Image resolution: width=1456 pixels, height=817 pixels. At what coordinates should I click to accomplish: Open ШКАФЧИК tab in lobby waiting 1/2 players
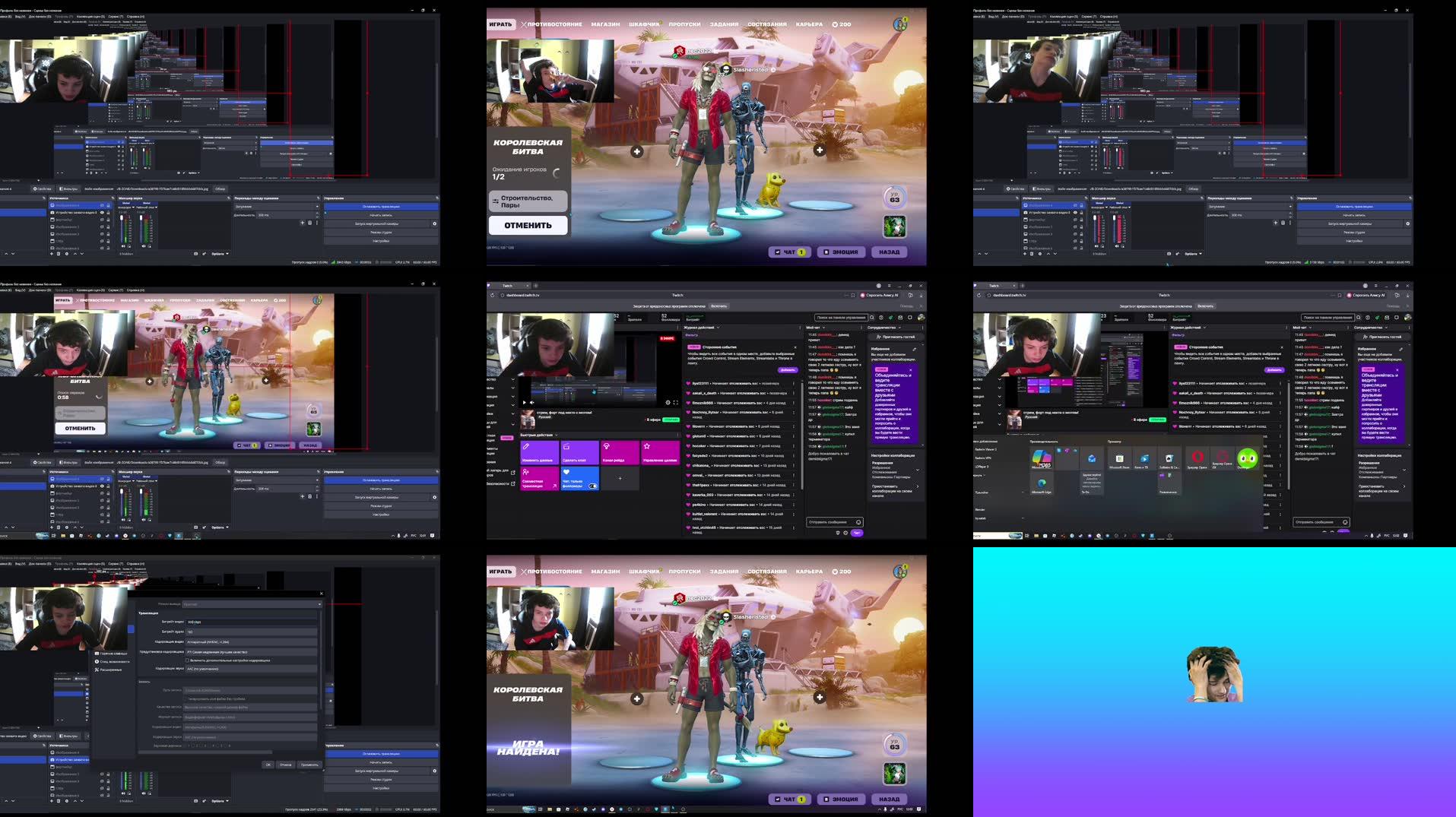644,24
